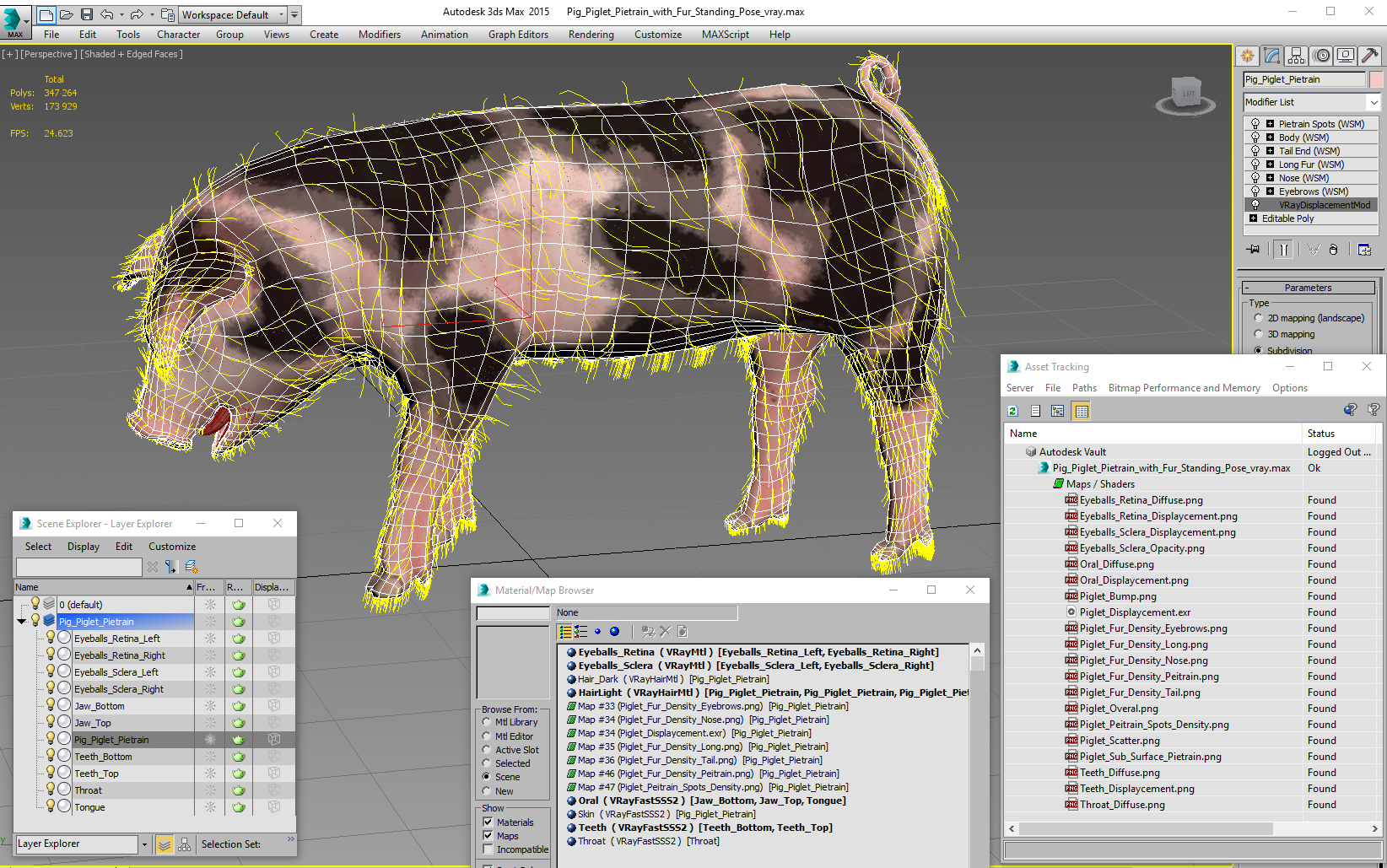
Task: Click the View List icon in Material Browser toolbar
Action: tap(565, 631)
